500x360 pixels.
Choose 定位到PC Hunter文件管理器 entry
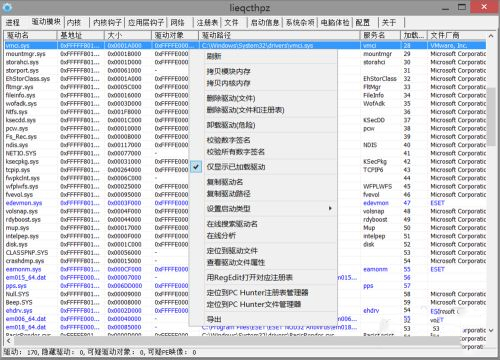254,304
